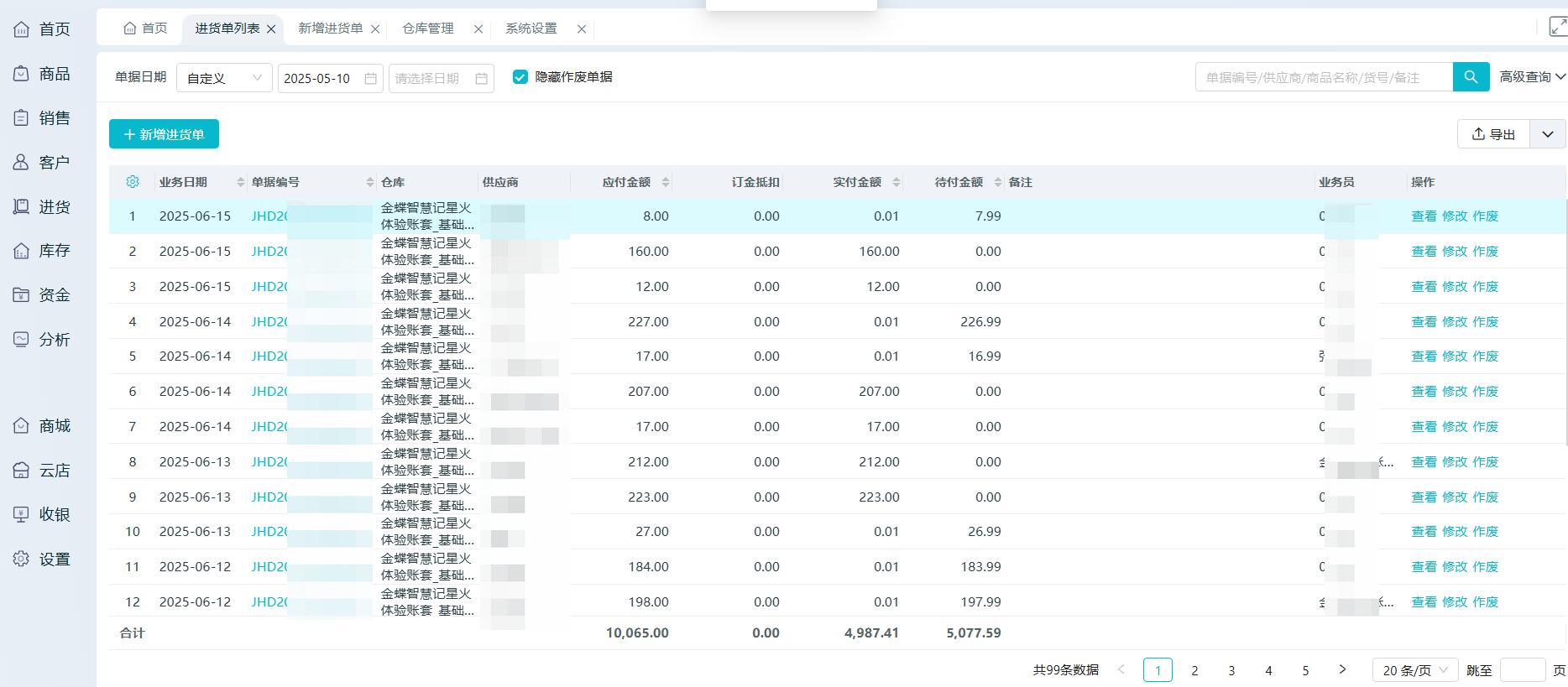Open 分析 module in sidebar
This screenshot has width=1568, height=687.
(x=42, y=340)
